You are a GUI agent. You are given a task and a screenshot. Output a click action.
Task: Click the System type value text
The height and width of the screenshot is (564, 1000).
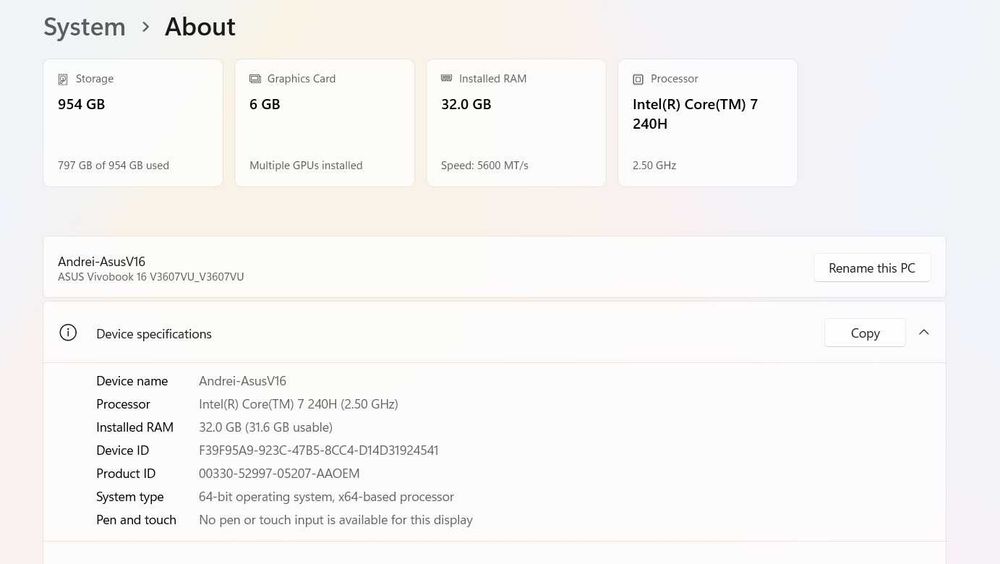[326, 497]
